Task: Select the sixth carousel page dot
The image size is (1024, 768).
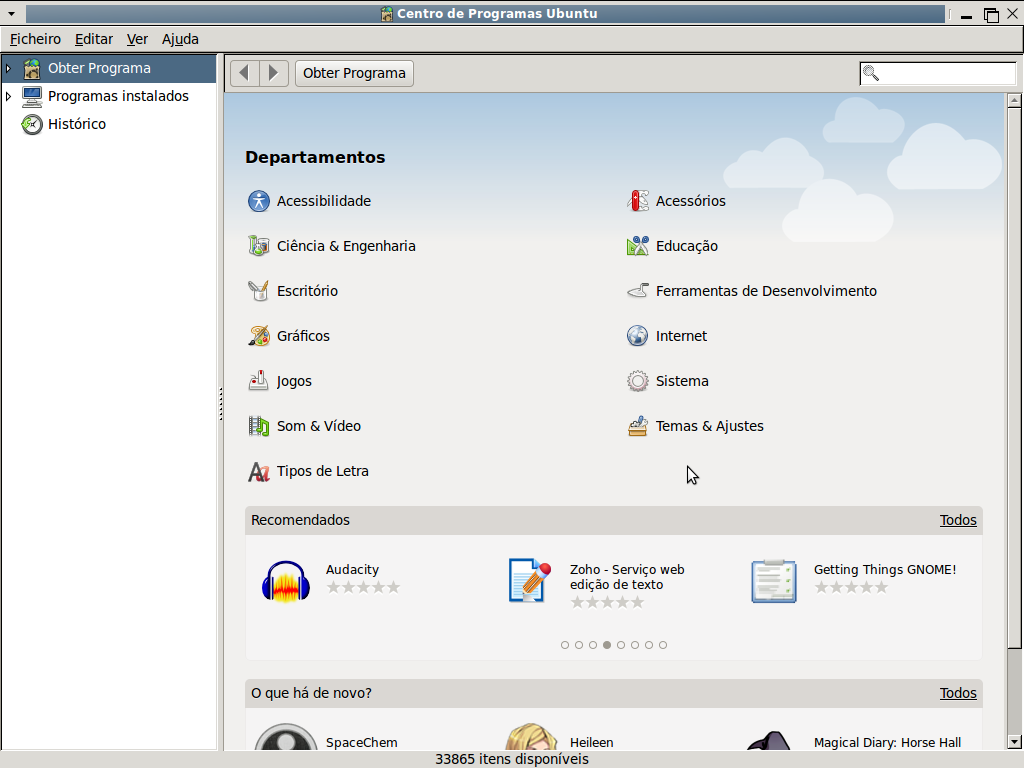Action: click(635, 645)
